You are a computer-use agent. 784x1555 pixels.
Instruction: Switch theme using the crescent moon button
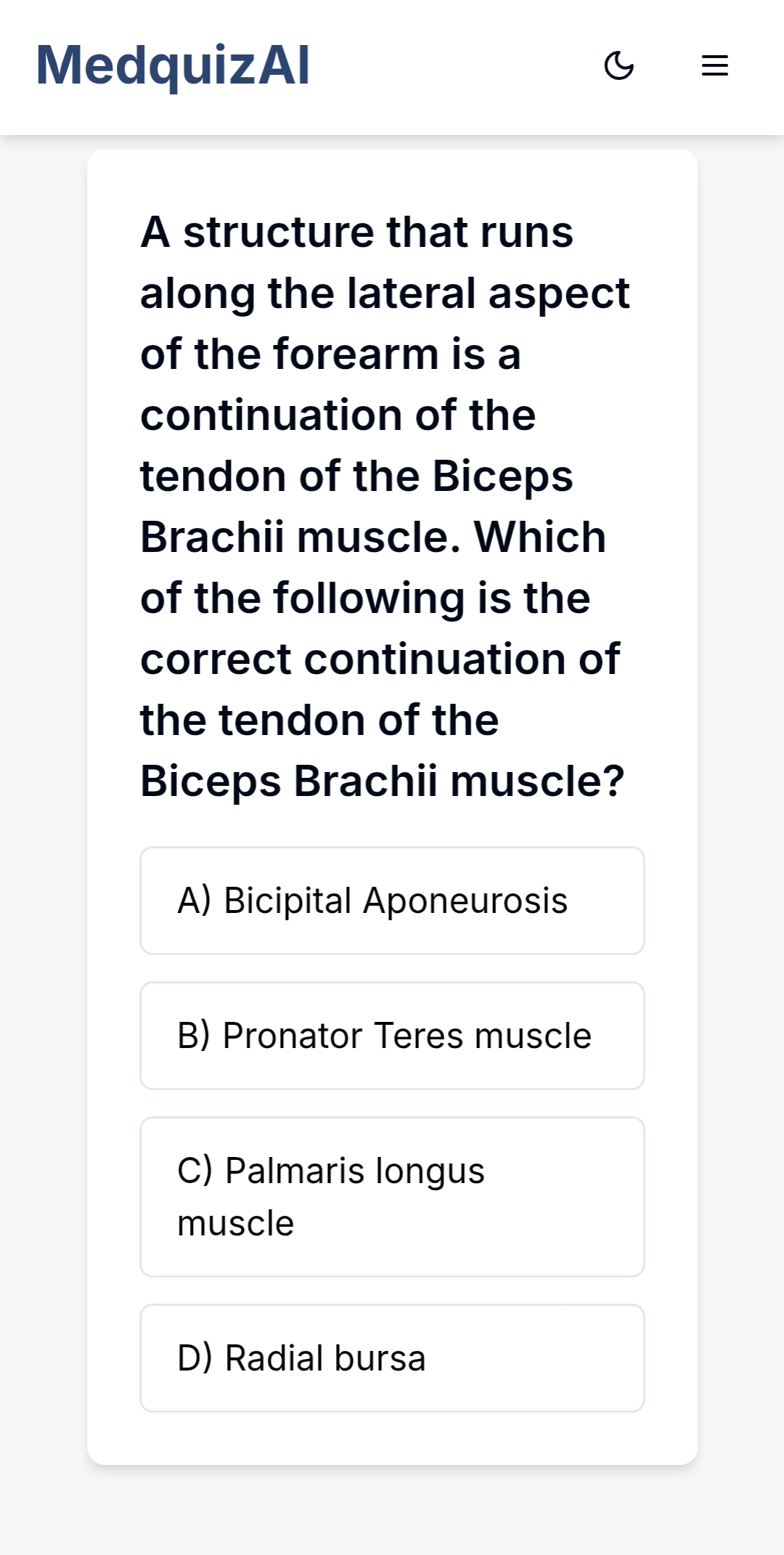619,65
